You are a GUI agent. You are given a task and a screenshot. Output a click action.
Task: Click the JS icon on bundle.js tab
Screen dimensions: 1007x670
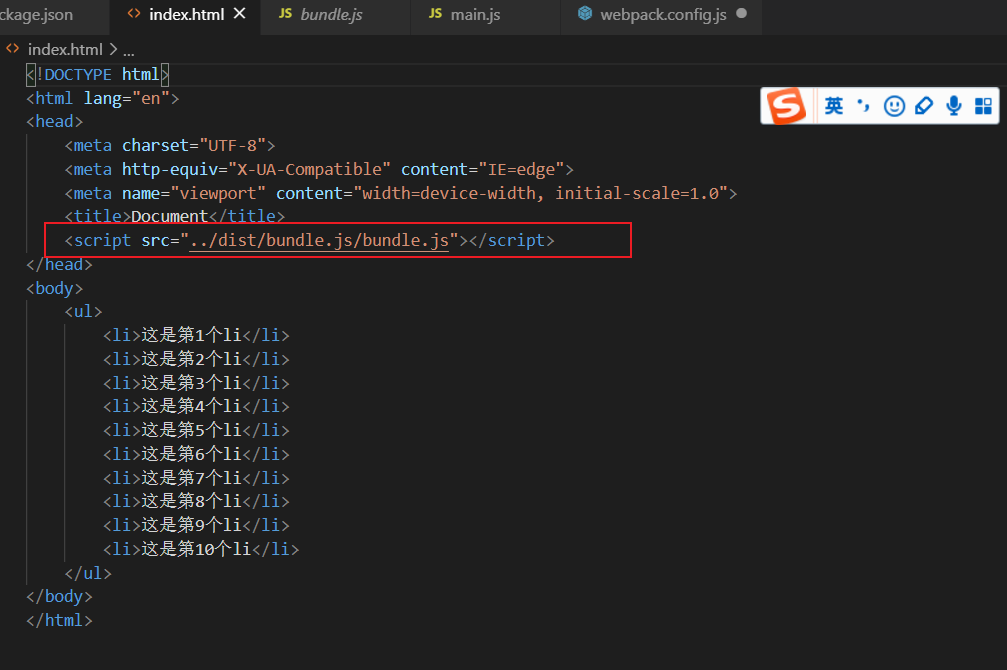pyautogui.click(x=286, y=13)
